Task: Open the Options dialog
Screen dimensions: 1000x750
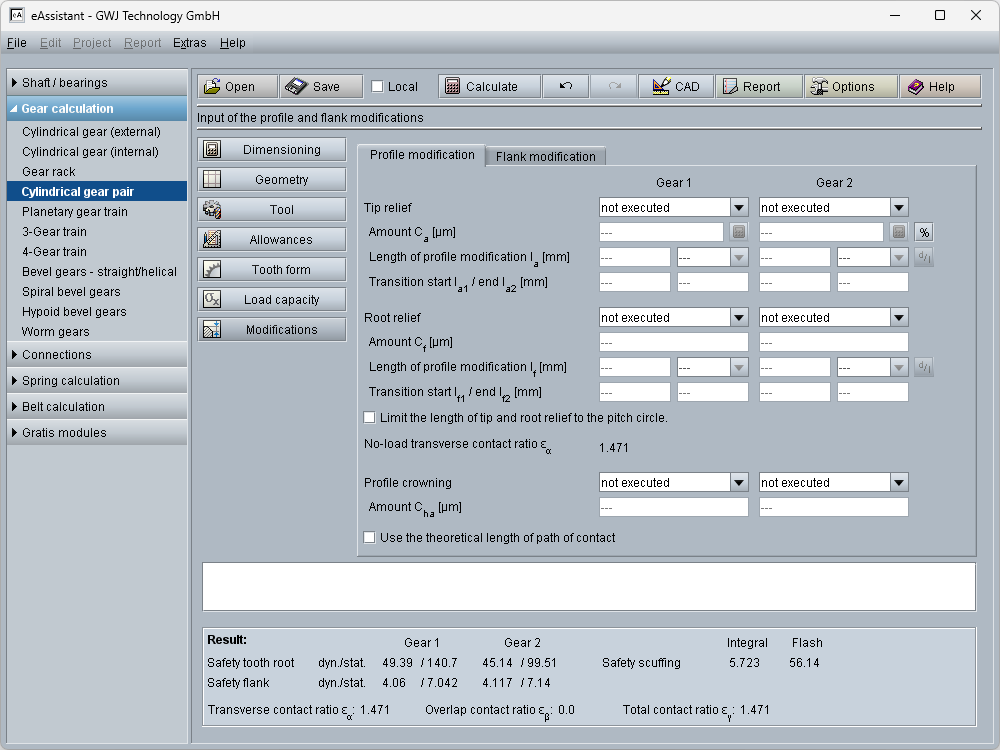Action: [851, 87]
